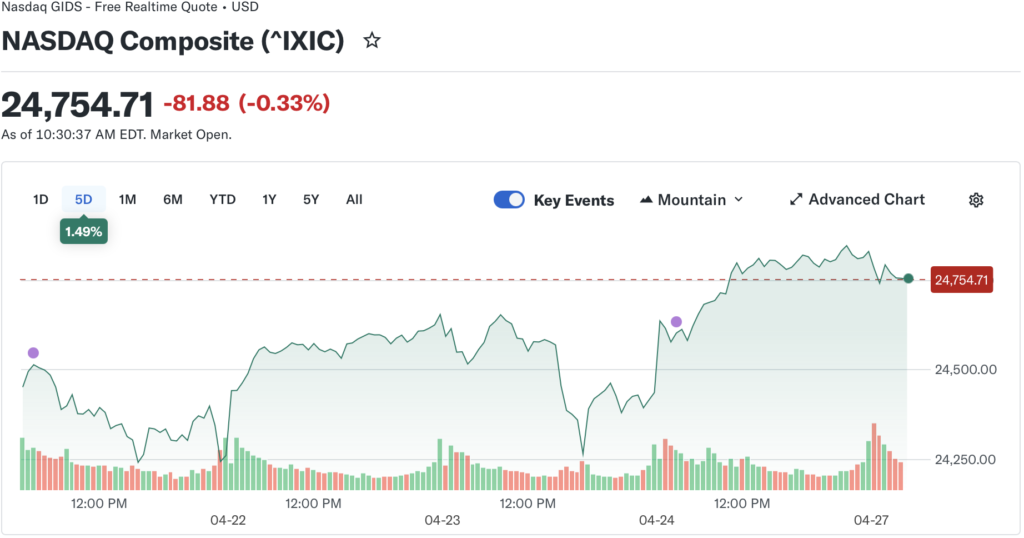Open the Advanced Chart link
The width and height of the screenshot is (1024, 538).
tap(866, 200)
